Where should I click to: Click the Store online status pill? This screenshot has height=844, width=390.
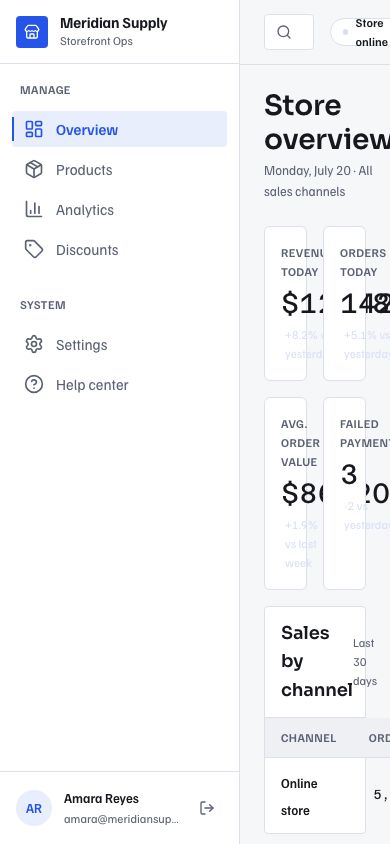[360, 32]
